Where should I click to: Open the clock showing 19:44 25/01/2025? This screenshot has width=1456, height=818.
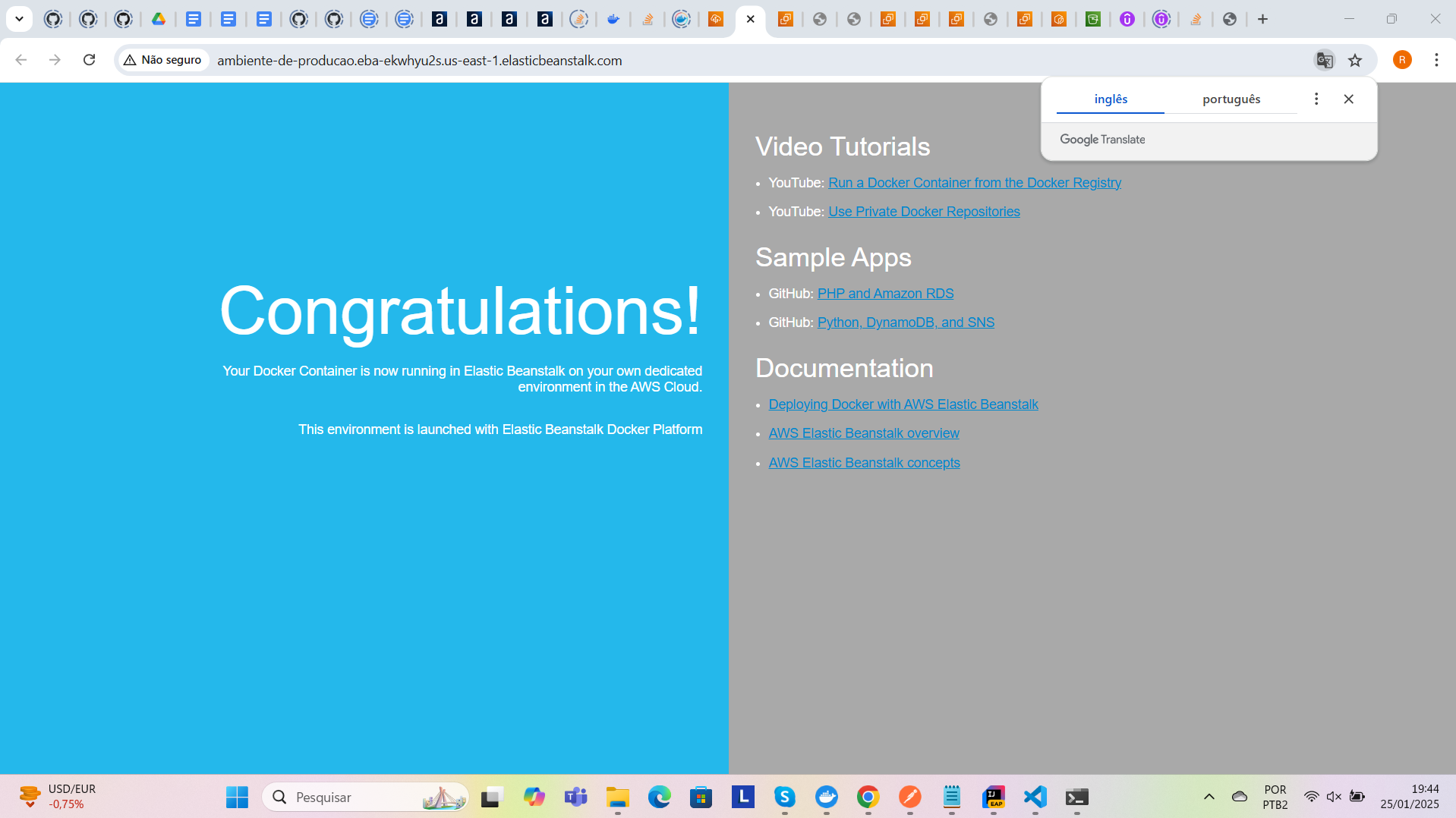[1410, 797]
